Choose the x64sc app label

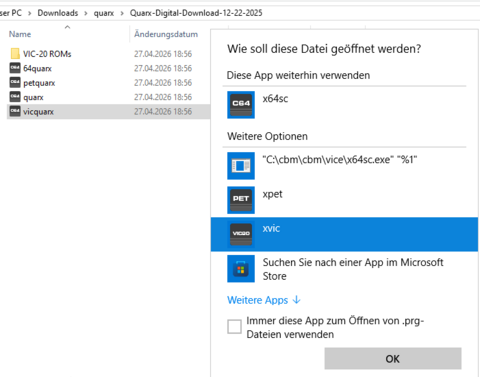[275, 99]
